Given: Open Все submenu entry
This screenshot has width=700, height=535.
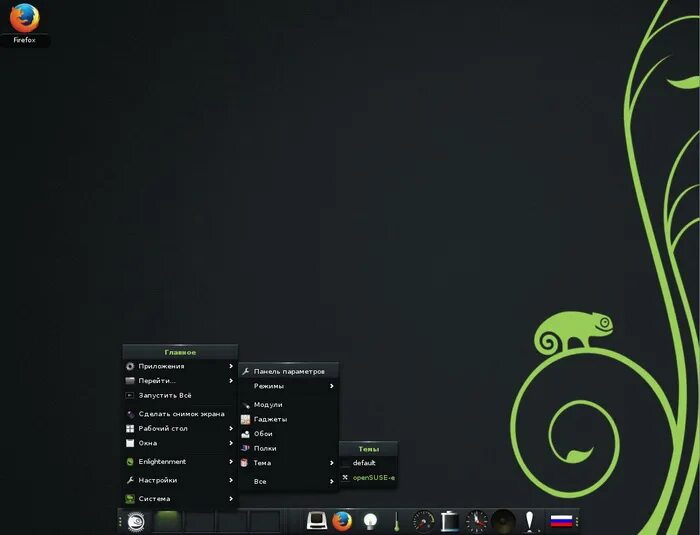Looking at the screenshot, I should (x=288, y=482).
